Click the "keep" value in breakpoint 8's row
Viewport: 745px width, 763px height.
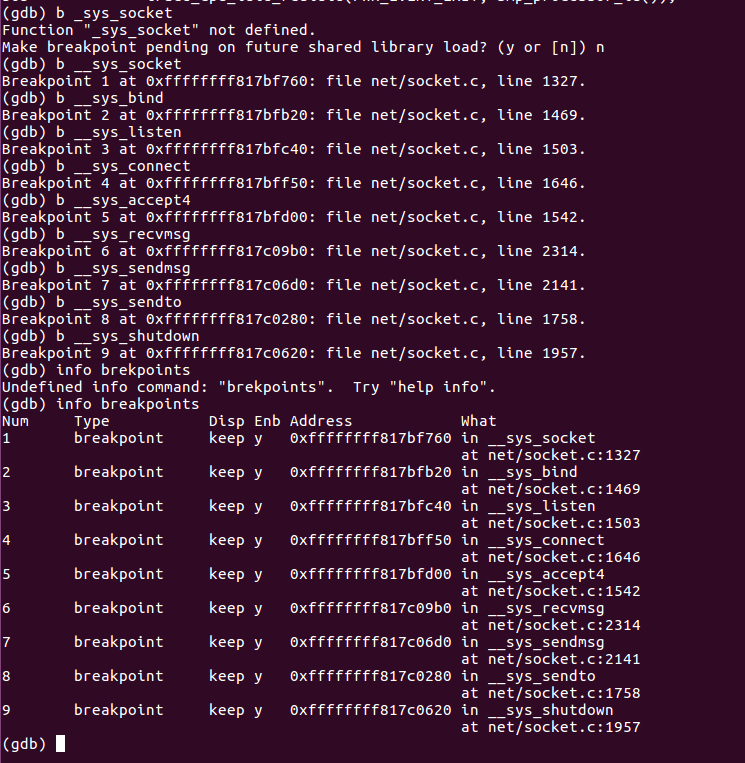226,676
